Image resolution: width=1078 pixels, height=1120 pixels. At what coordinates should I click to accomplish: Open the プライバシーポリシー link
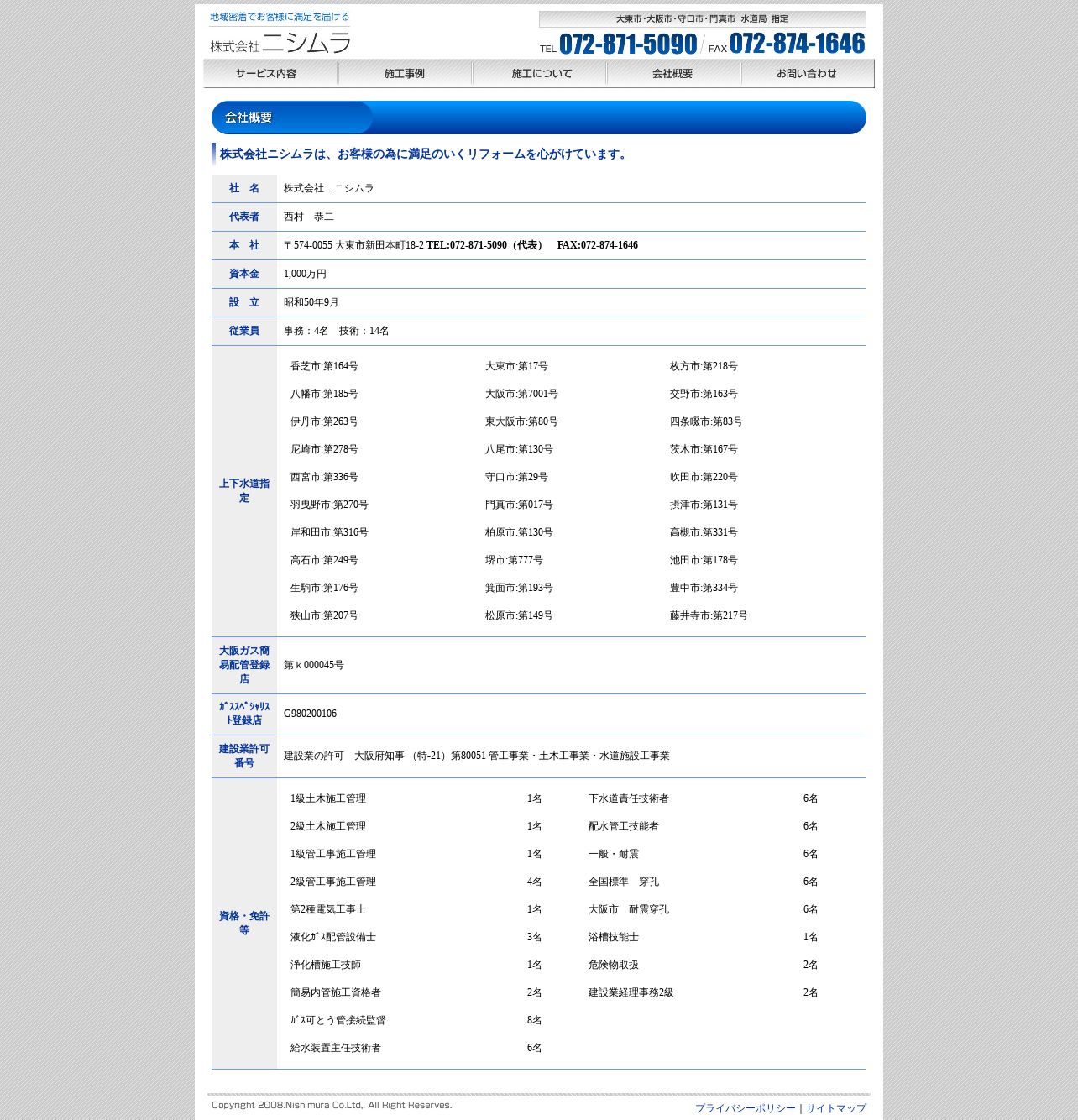745,1108
